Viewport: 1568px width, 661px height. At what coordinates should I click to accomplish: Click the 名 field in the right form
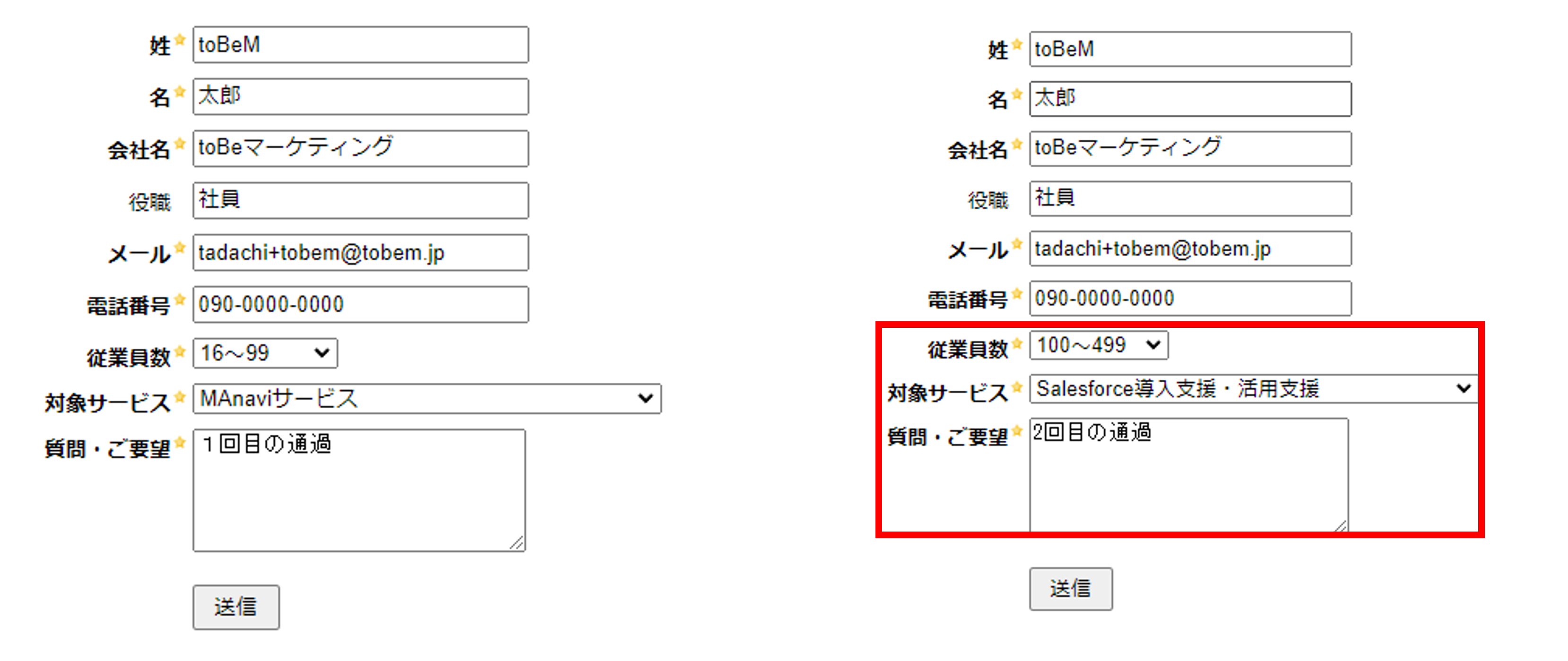click(x=1190, y=99)
